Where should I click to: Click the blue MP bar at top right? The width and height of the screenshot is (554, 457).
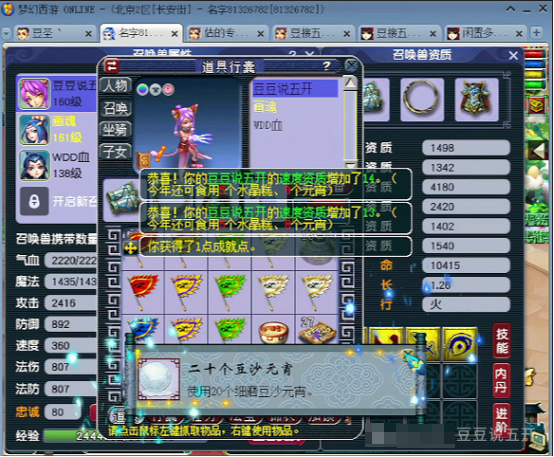click(x=534, y=64)
